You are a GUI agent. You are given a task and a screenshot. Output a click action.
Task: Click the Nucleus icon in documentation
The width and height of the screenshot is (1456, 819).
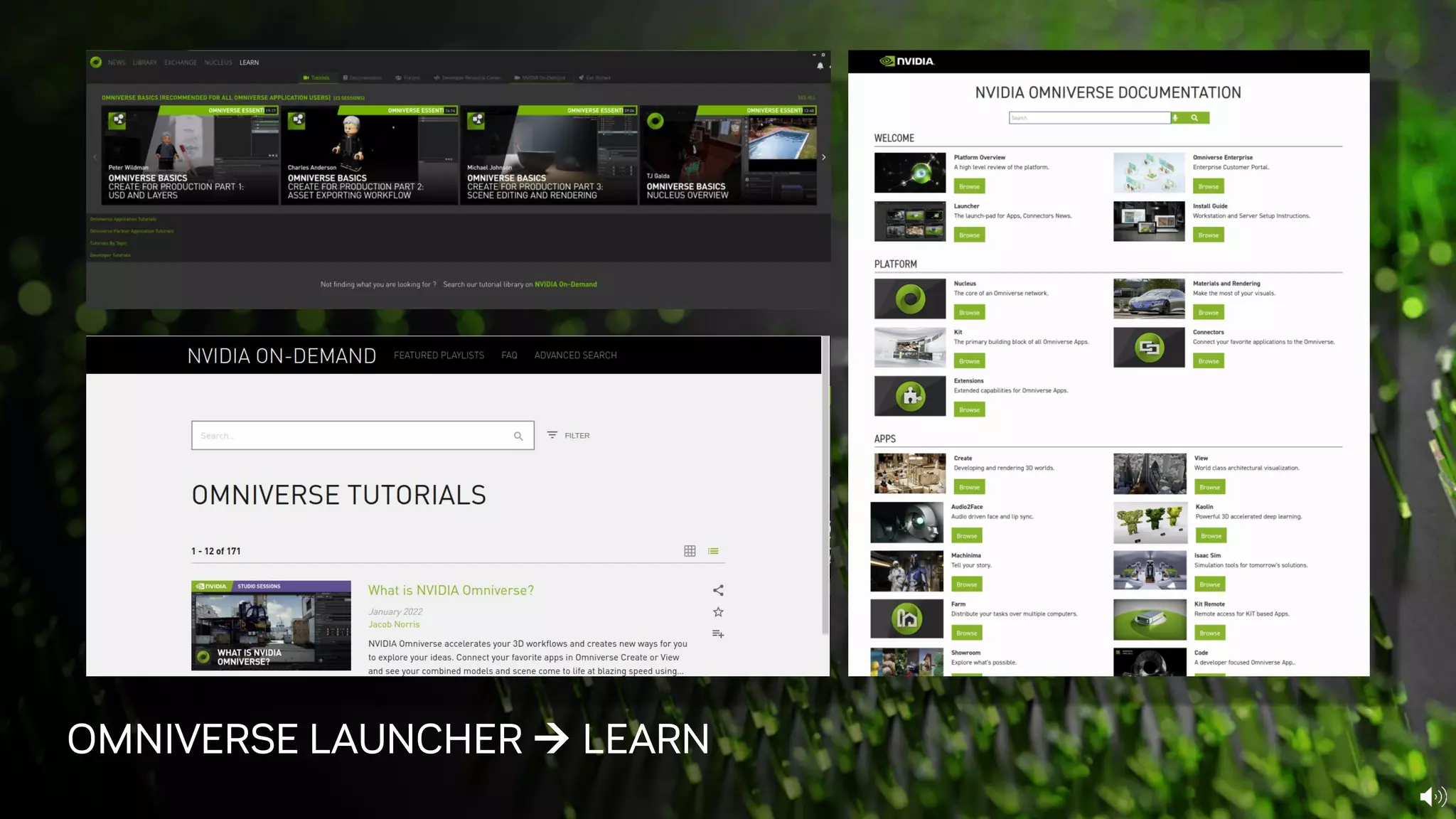(910, 299)
